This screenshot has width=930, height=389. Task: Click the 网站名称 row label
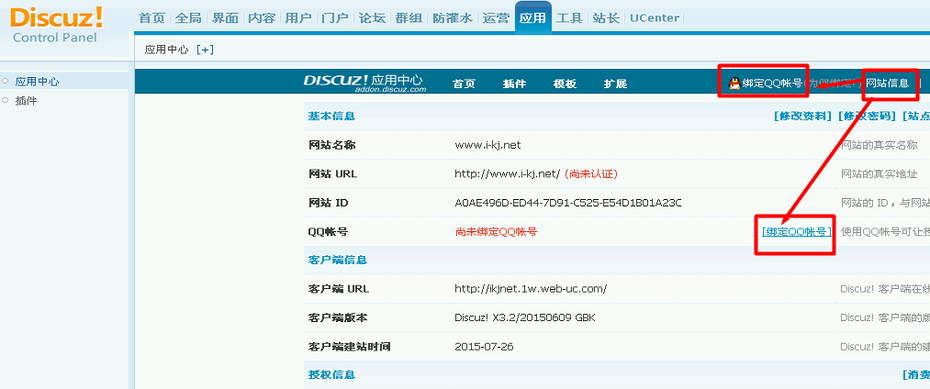tap(332, 145)
